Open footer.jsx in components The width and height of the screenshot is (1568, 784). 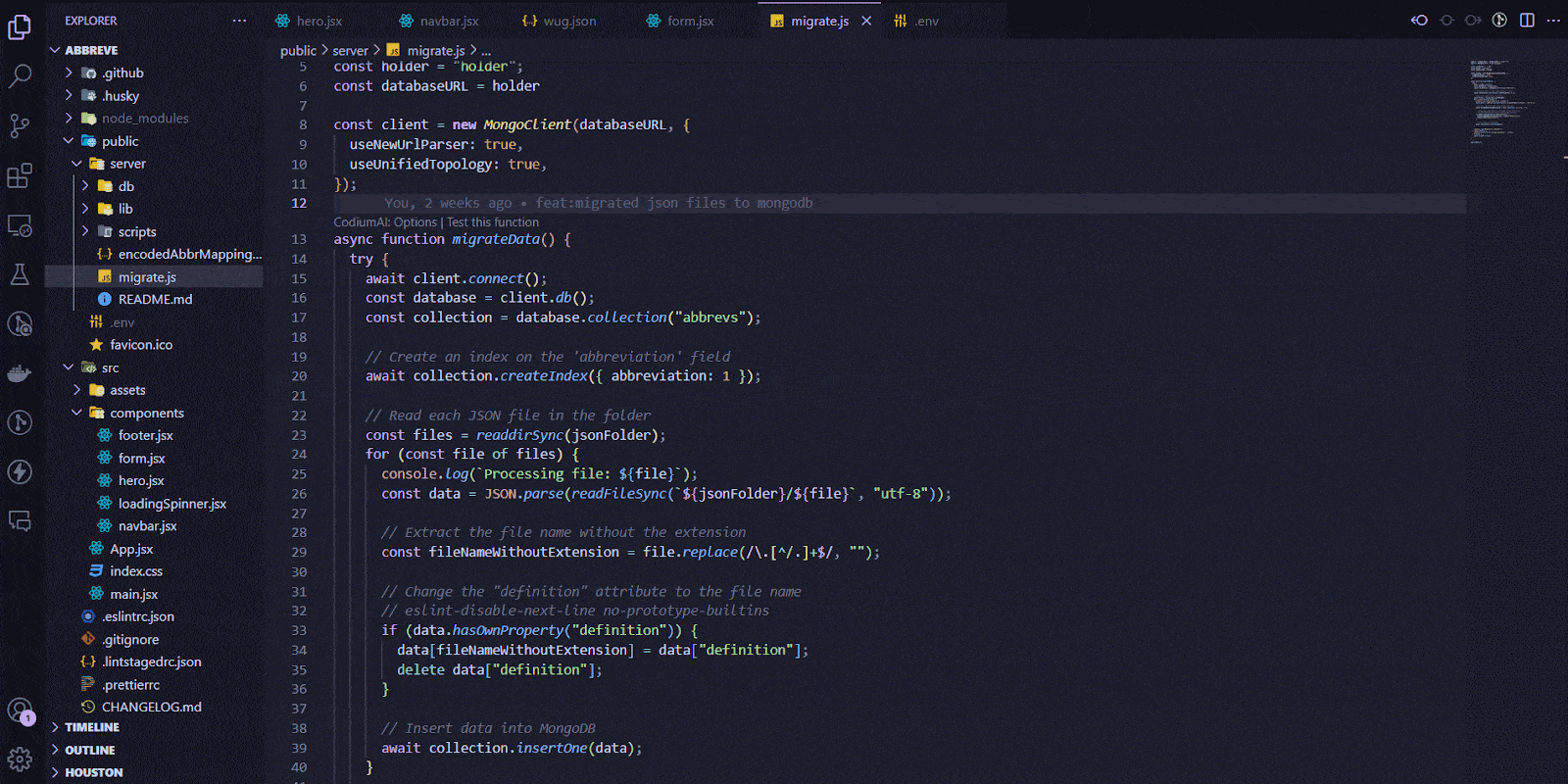(145, 436)
